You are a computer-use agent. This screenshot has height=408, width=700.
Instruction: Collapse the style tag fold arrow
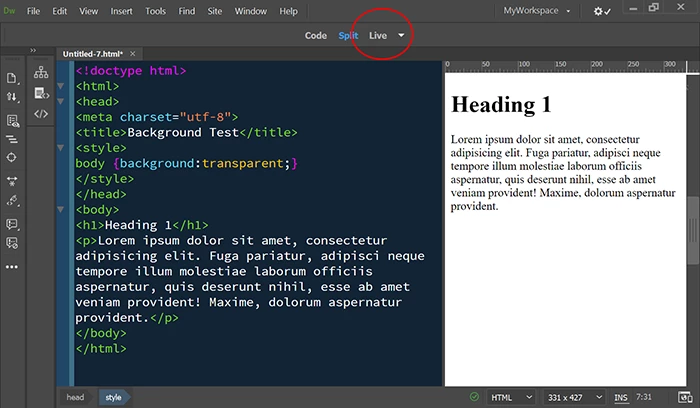(x=61, y=148)
